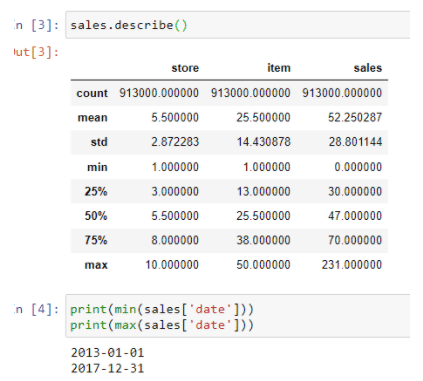Click the 'max' row label
423x381 pixels.
[96, 265]
